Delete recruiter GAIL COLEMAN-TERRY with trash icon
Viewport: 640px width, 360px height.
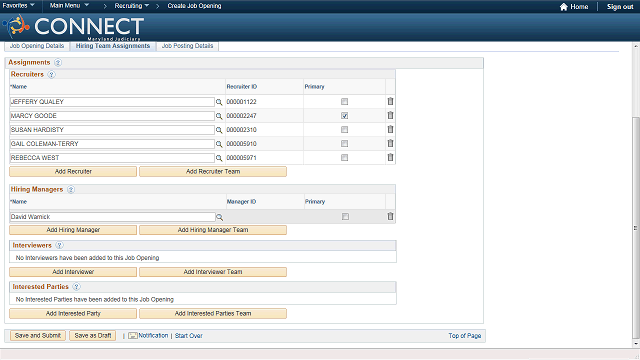point(390,143)
